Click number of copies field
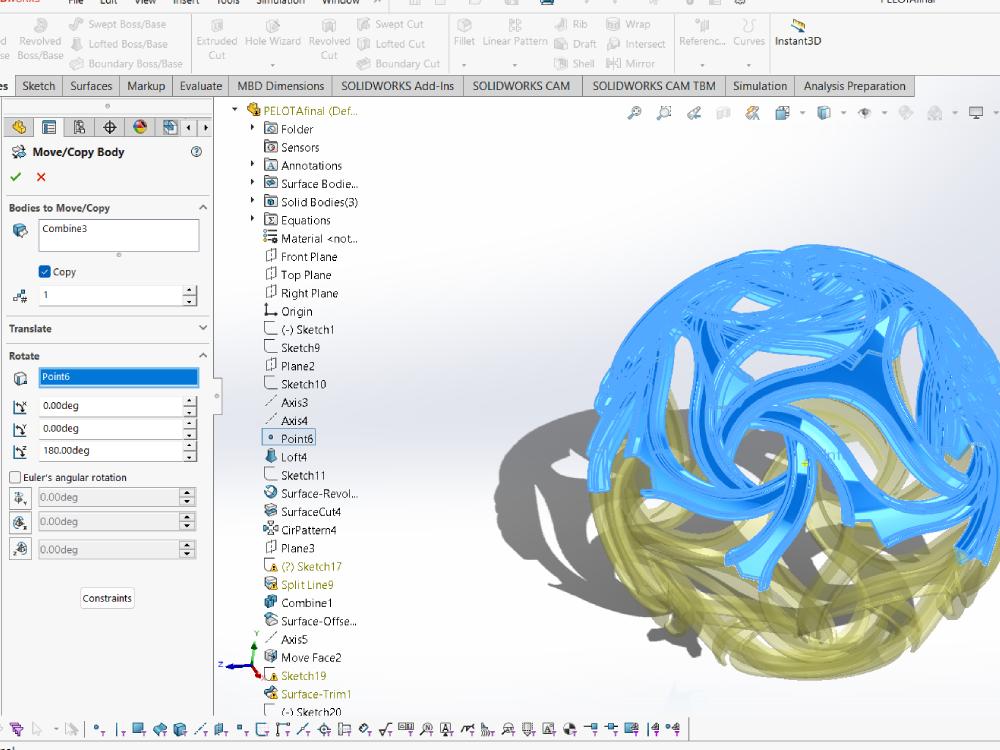The height and width of the screenshot is (750, 1000). pos(111,295)
